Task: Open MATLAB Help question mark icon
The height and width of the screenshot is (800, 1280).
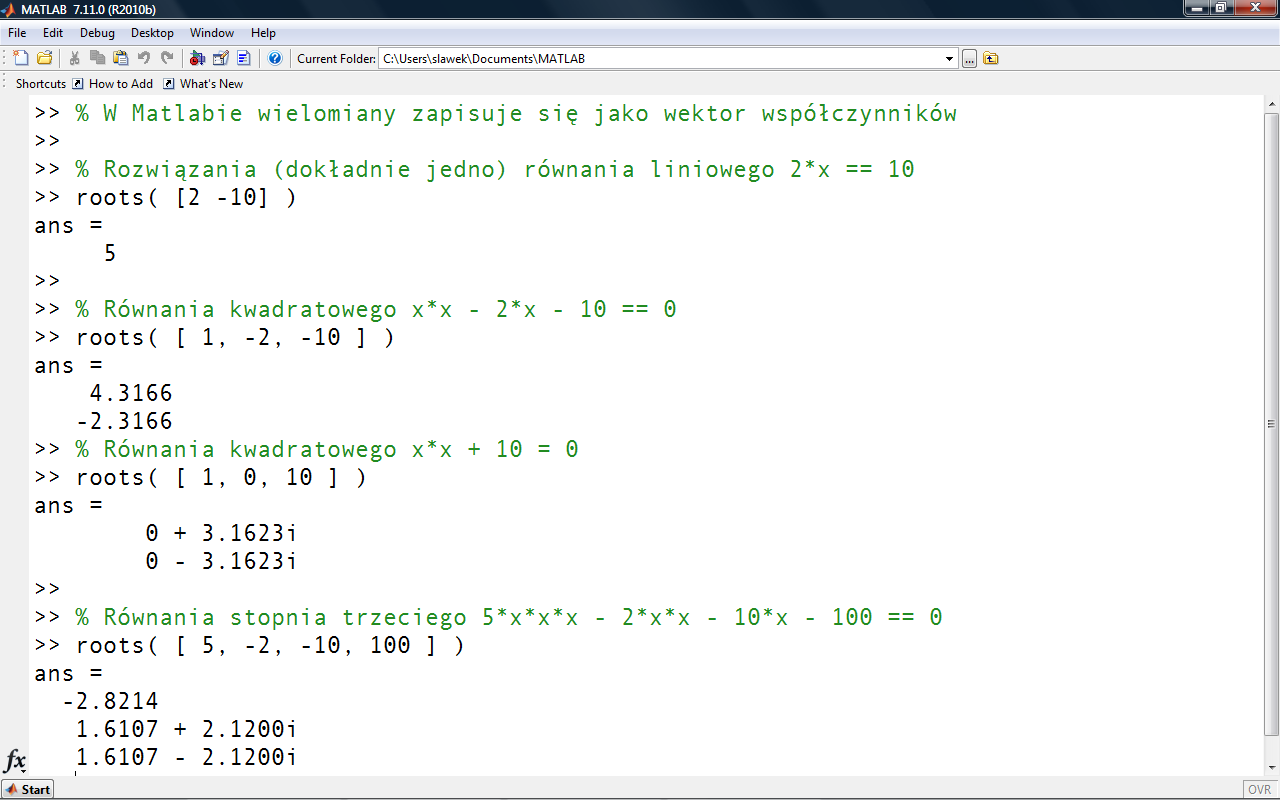Action: [x=275, y=58]
